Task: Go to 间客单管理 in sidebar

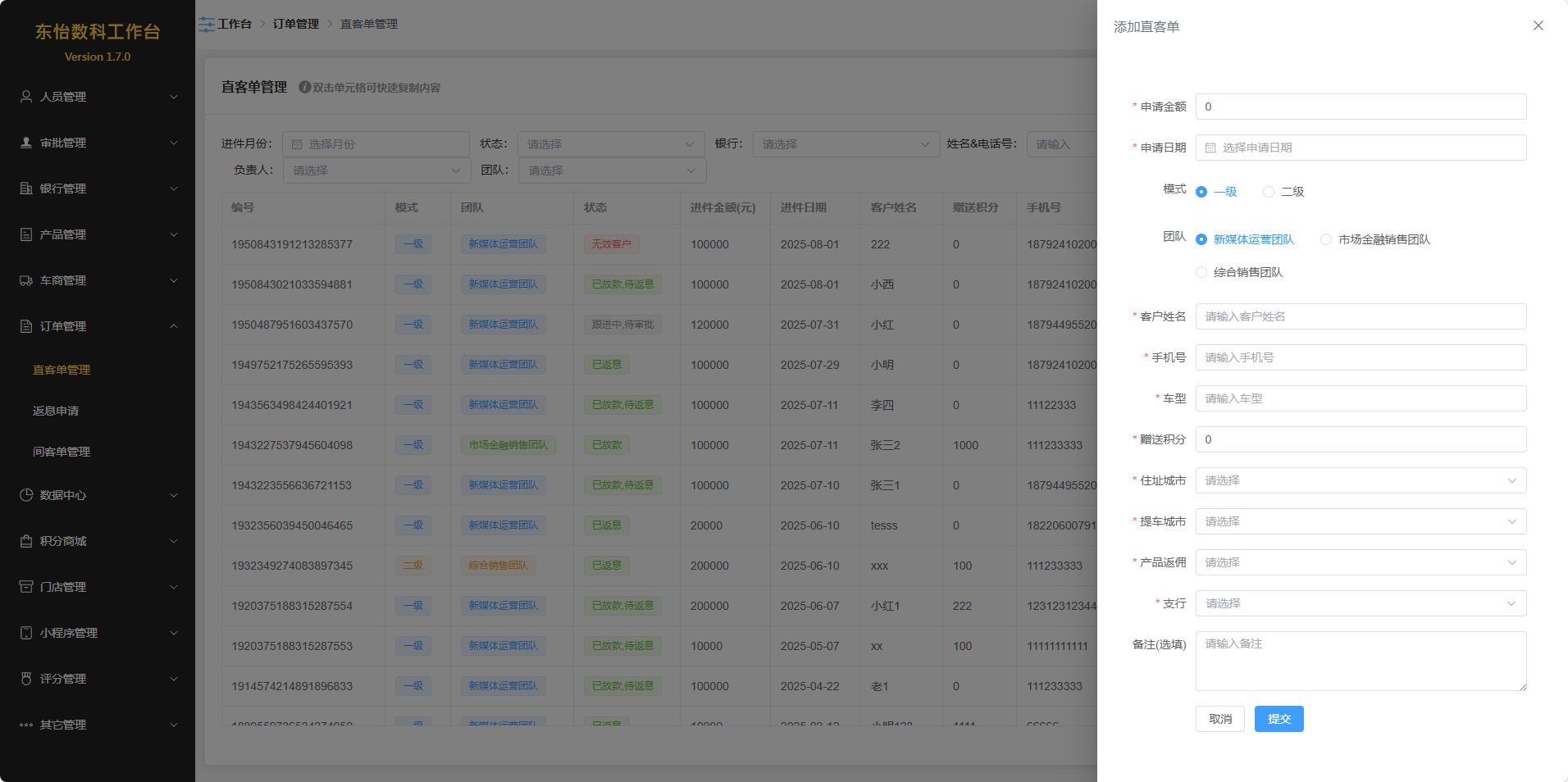Action: pos(62,452)
